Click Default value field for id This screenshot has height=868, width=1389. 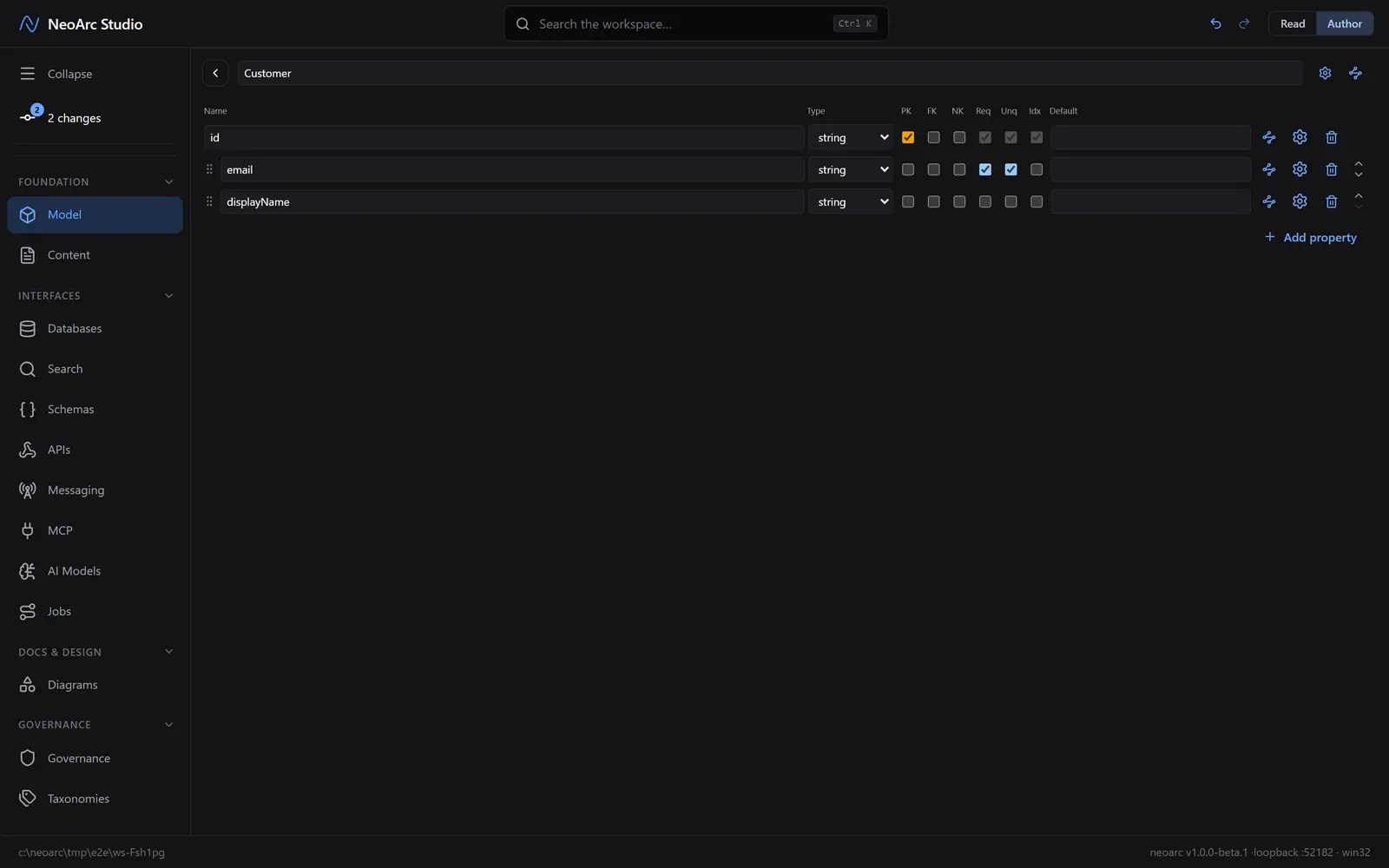click(1150, 137)
